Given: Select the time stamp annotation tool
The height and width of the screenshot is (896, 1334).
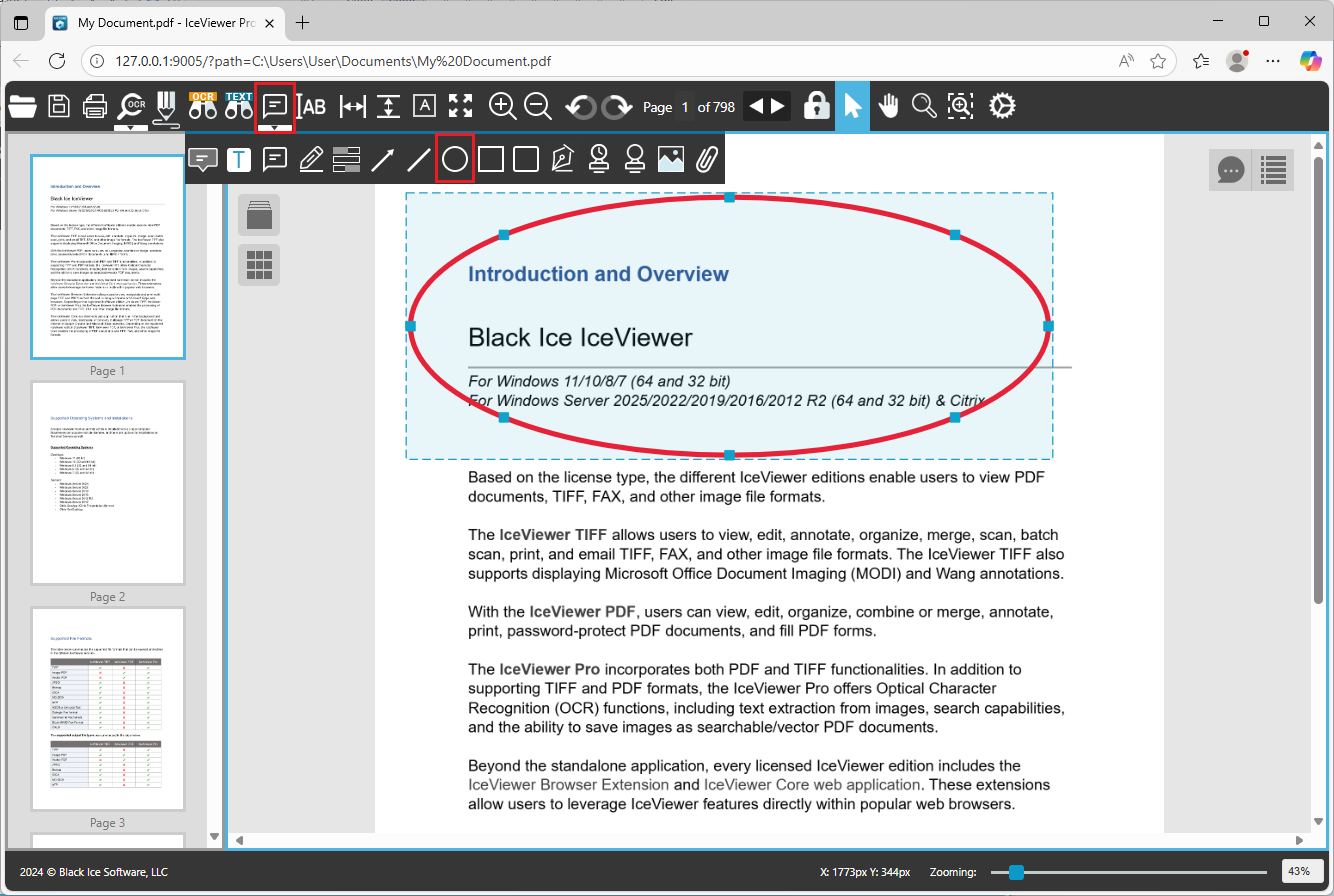Looking at the screenshot, I should (599, 160).
